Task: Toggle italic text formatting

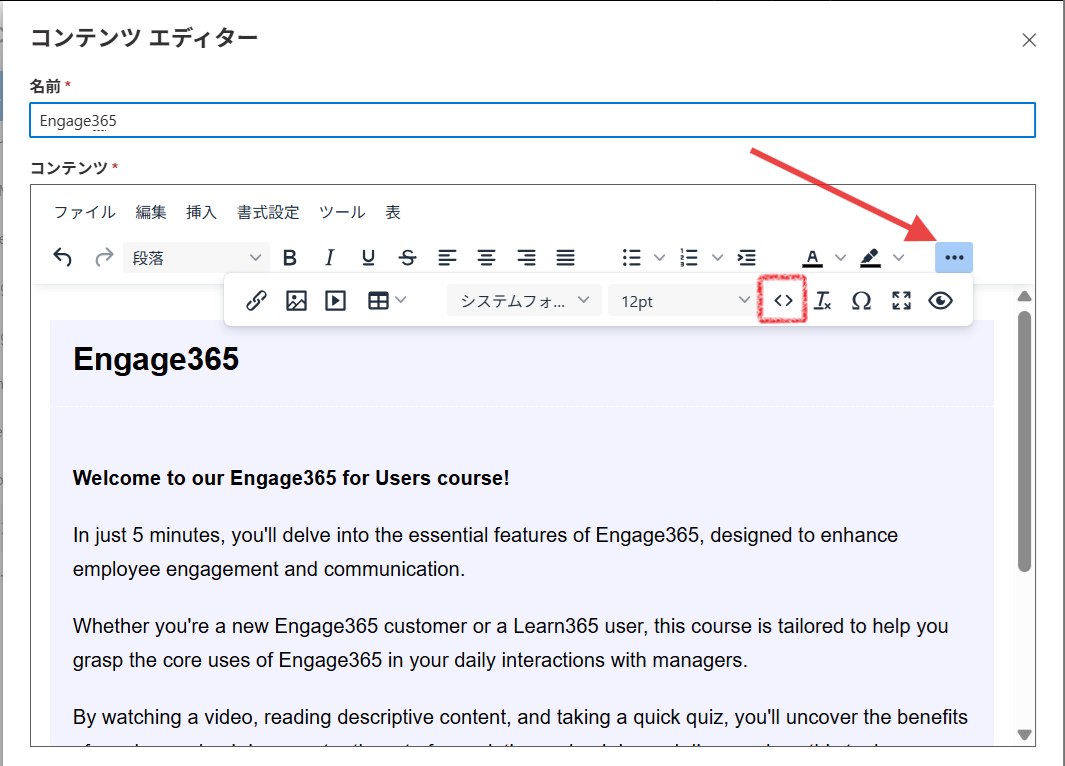Action: [x=329, y=257]
